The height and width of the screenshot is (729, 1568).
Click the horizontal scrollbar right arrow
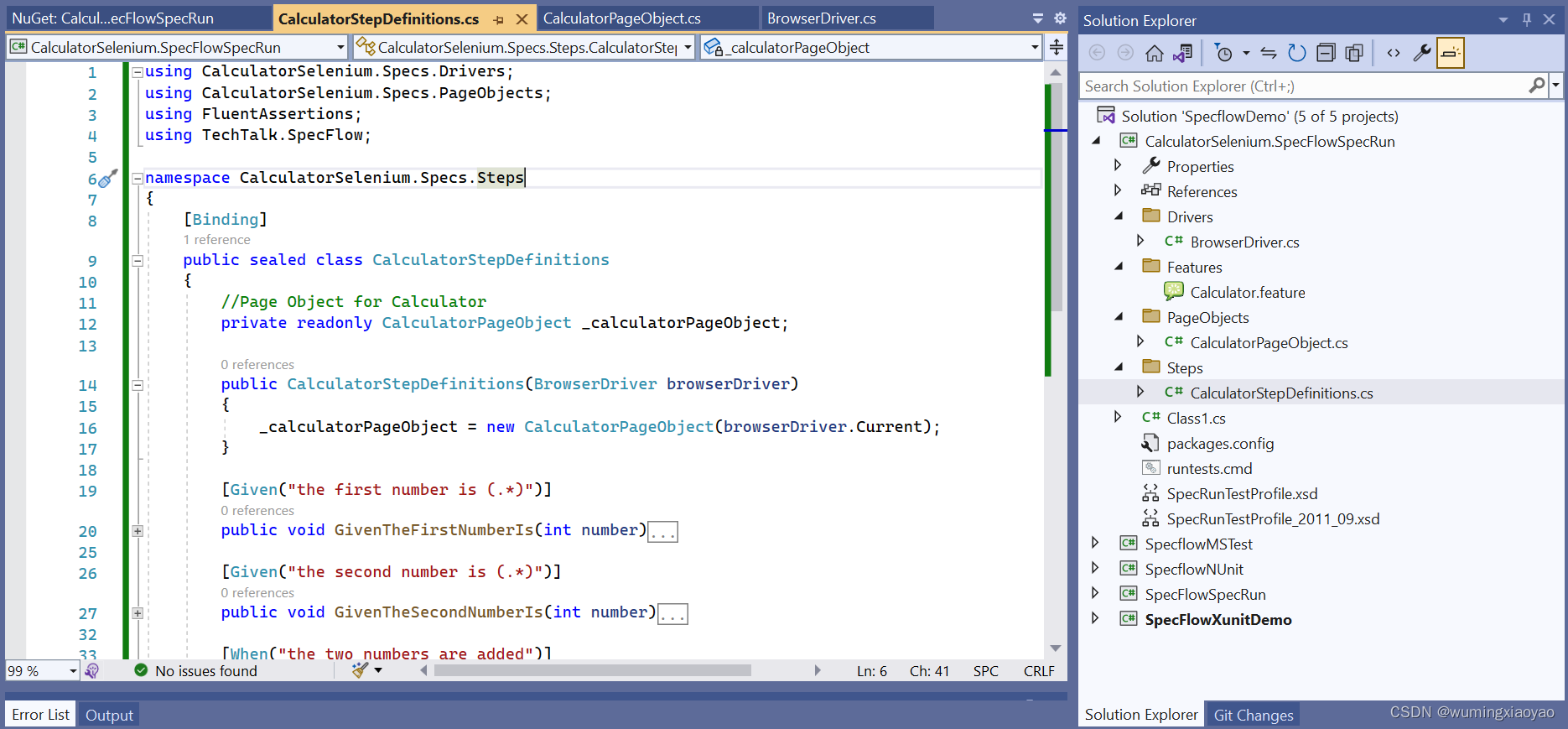[x=818, y=670]
